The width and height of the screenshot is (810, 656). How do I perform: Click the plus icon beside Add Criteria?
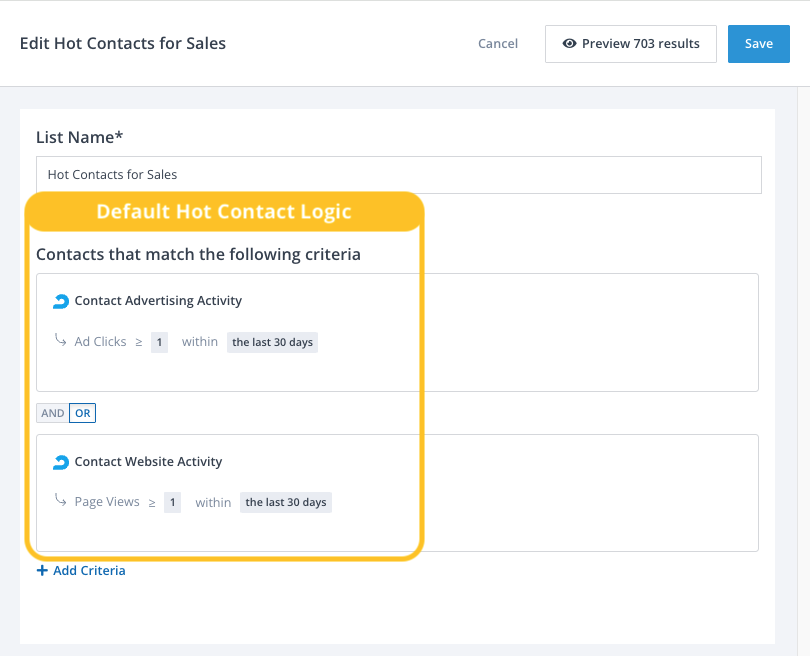click(x=42, y=571)
